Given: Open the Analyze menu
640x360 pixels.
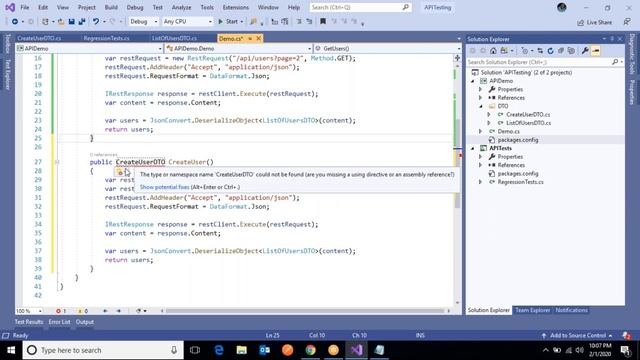Looking at the screenshot, I should coord(181,7).
